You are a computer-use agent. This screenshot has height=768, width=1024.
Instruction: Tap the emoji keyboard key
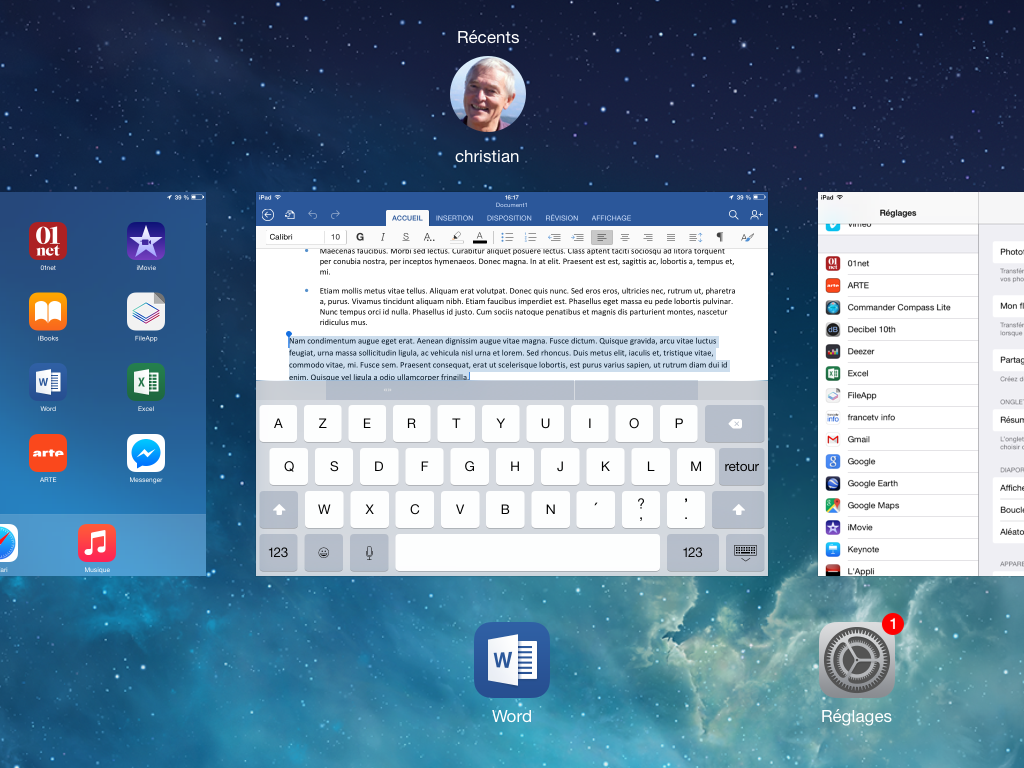323,552
